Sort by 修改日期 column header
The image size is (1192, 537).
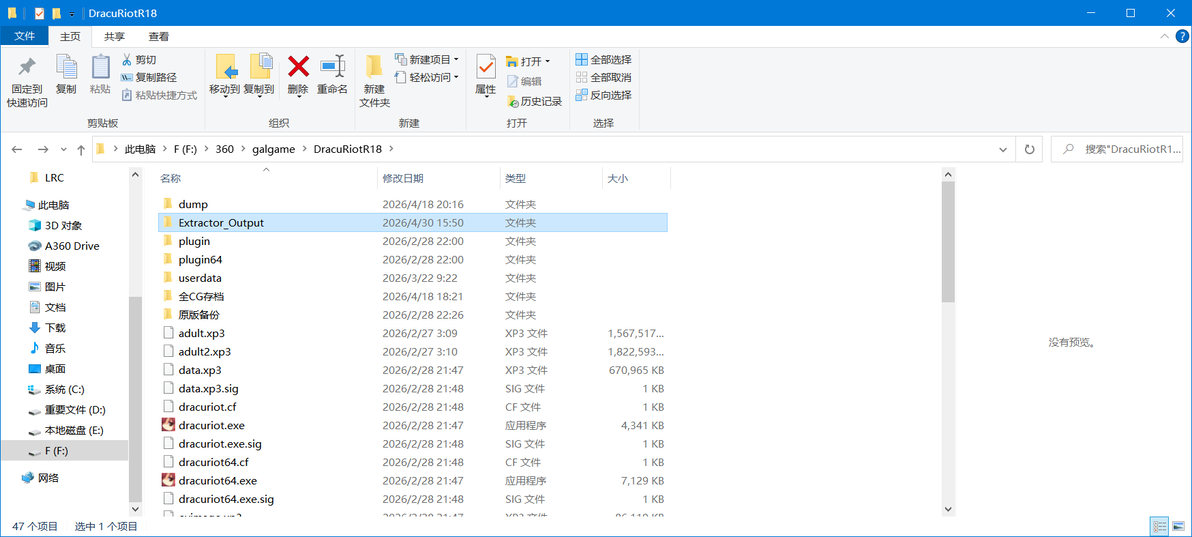tap(439, 179)
